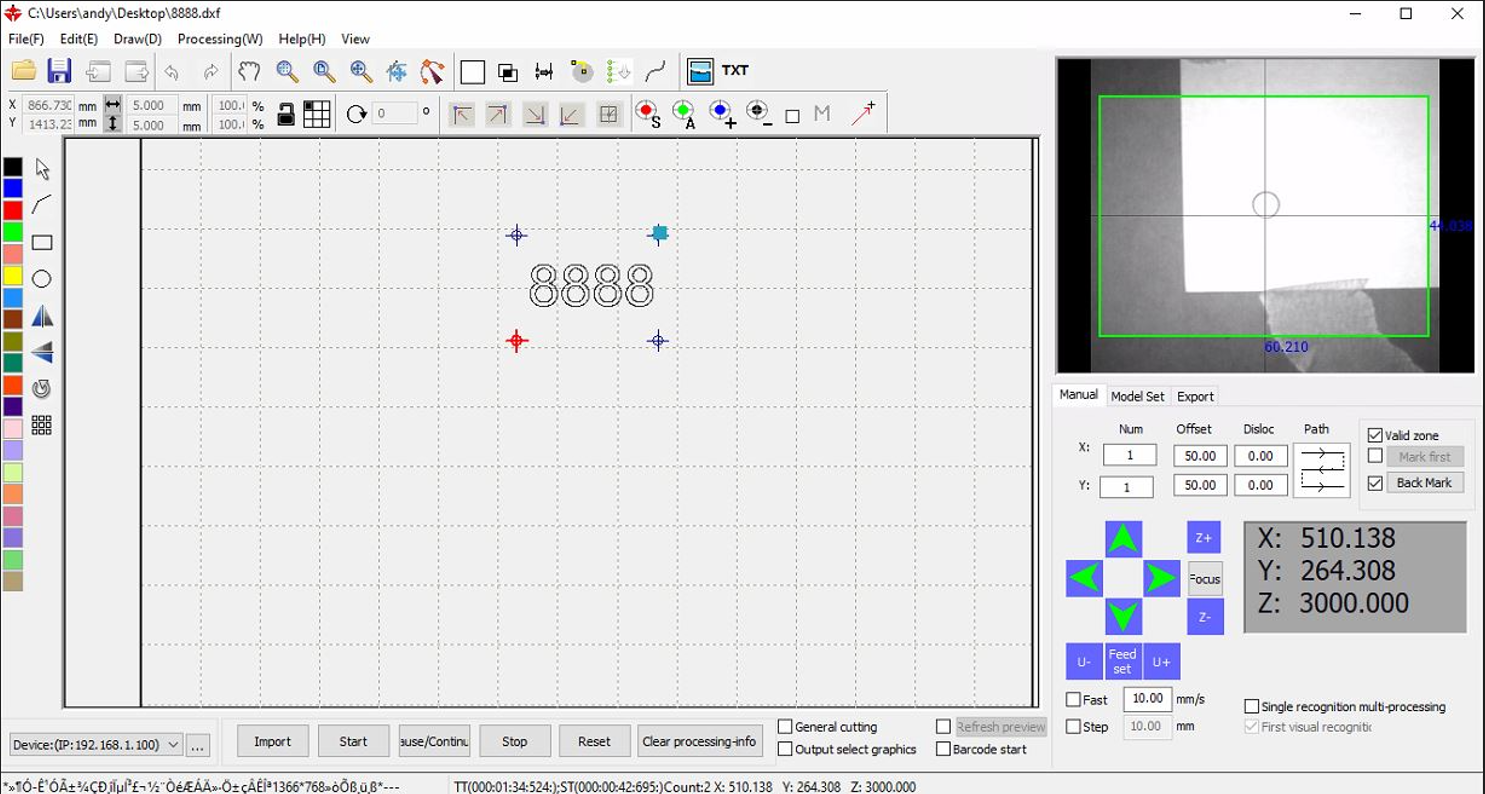Select the rectangle drawing tool
This screenshot has height=794, width=1485.
42,243
